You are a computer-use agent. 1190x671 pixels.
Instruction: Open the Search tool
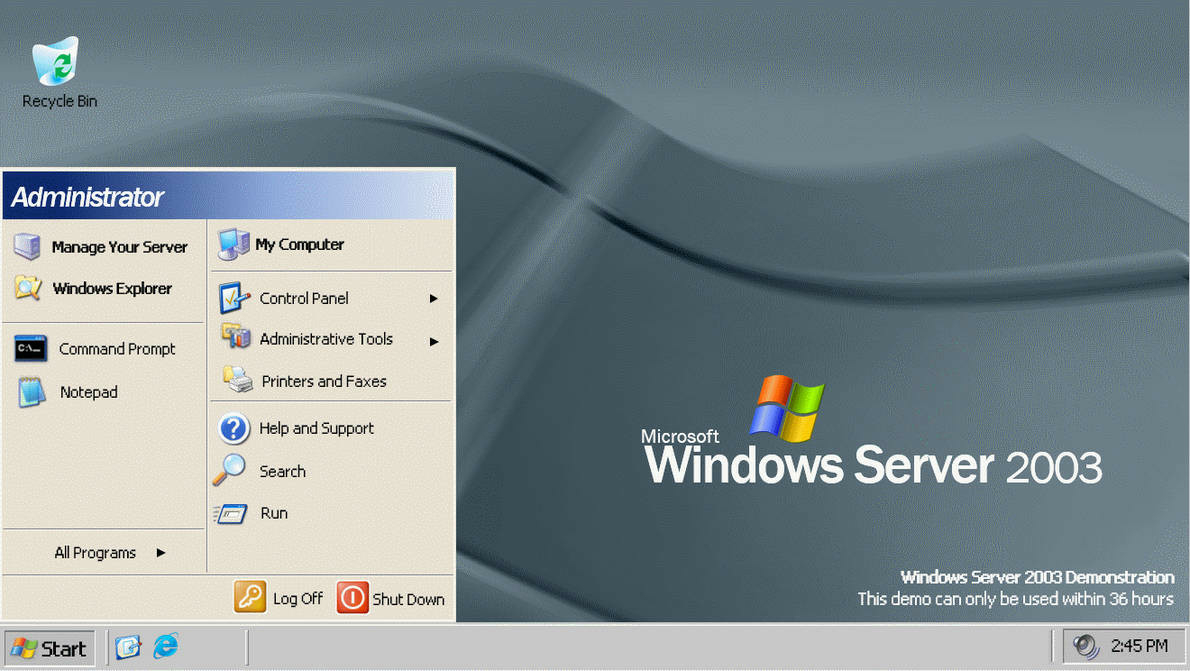pos(282,471)
